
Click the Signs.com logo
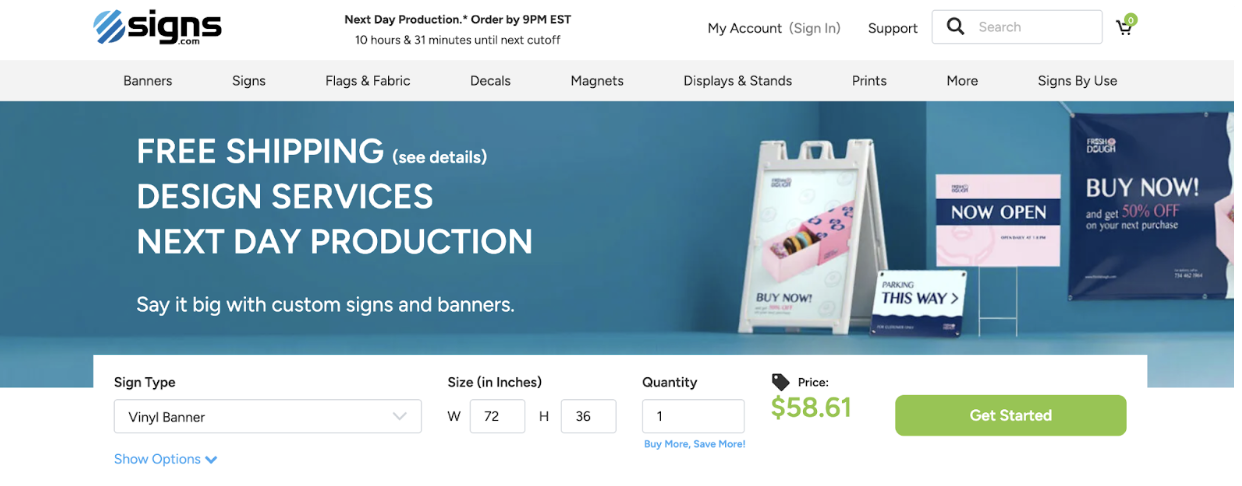point(157,27)
